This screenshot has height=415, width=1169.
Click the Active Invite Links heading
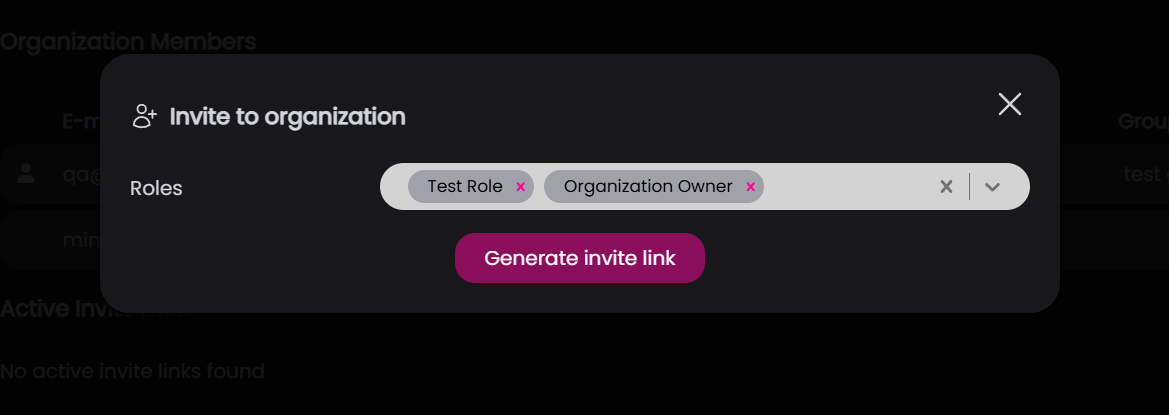(x=50, y=308)
